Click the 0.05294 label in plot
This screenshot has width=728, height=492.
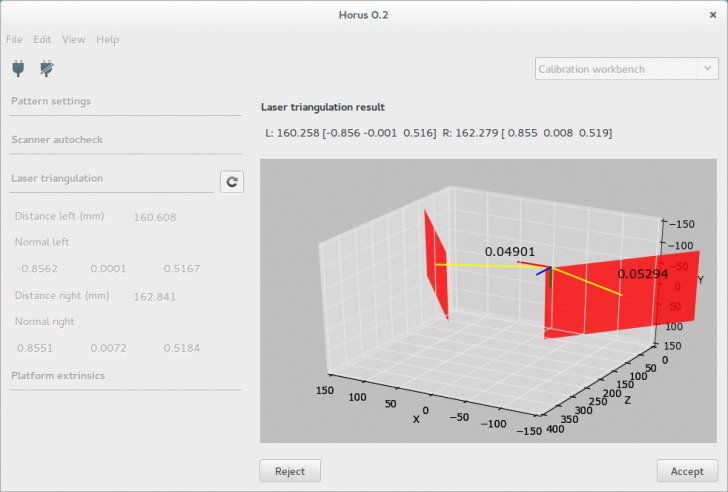point(643,274)
